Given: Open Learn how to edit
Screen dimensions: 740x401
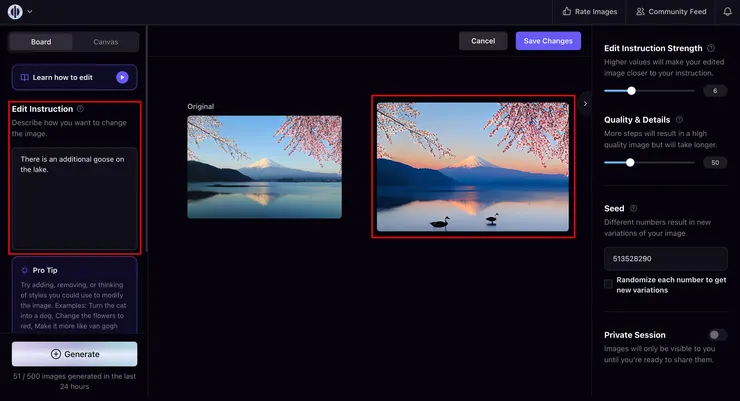Looking at the screenshot, I should [x=75, y=77].
